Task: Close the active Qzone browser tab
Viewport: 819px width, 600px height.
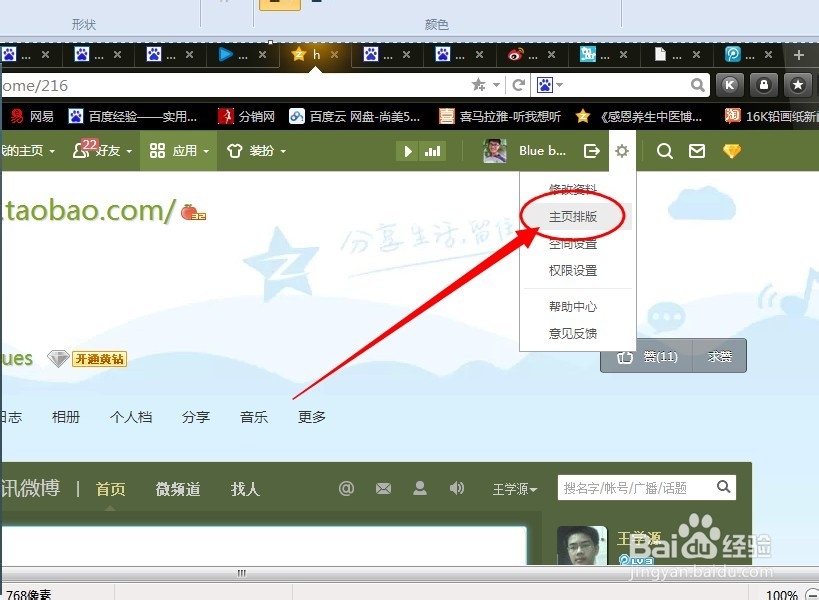Action: pyautogui.click(x=334, y=54)
